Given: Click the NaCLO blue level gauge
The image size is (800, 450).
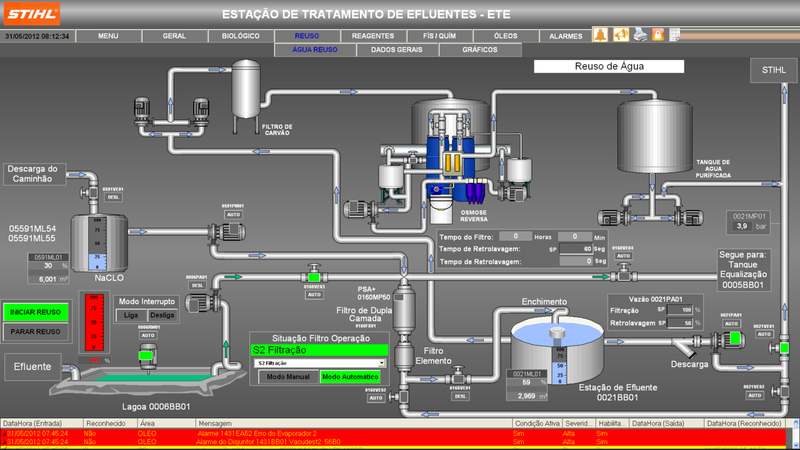Looking at the screenshot, I should point(97,244).
